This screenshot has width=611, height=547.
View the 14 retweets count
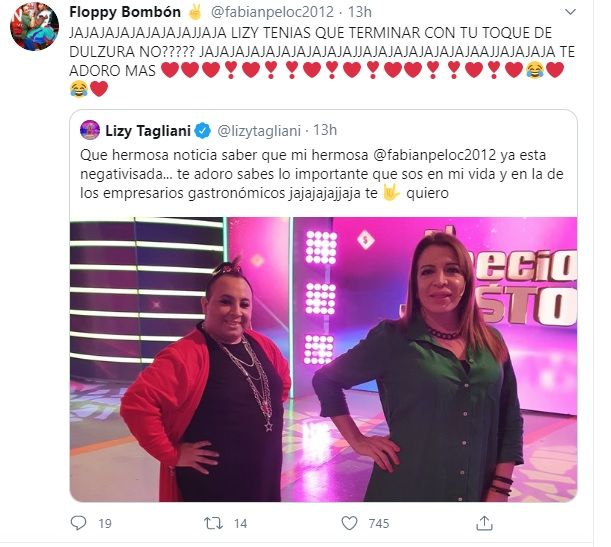[x=240, y=523]
